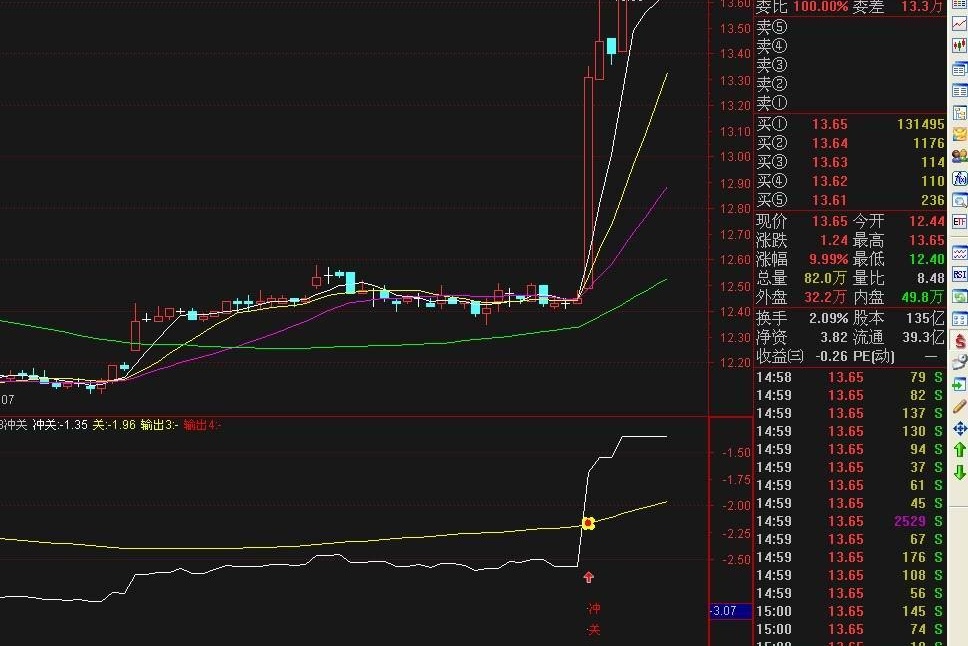The width and height of the screenshot is (968, 646).
Task: Click the 总量 value 82.0万
Action: tap(825, 279)
